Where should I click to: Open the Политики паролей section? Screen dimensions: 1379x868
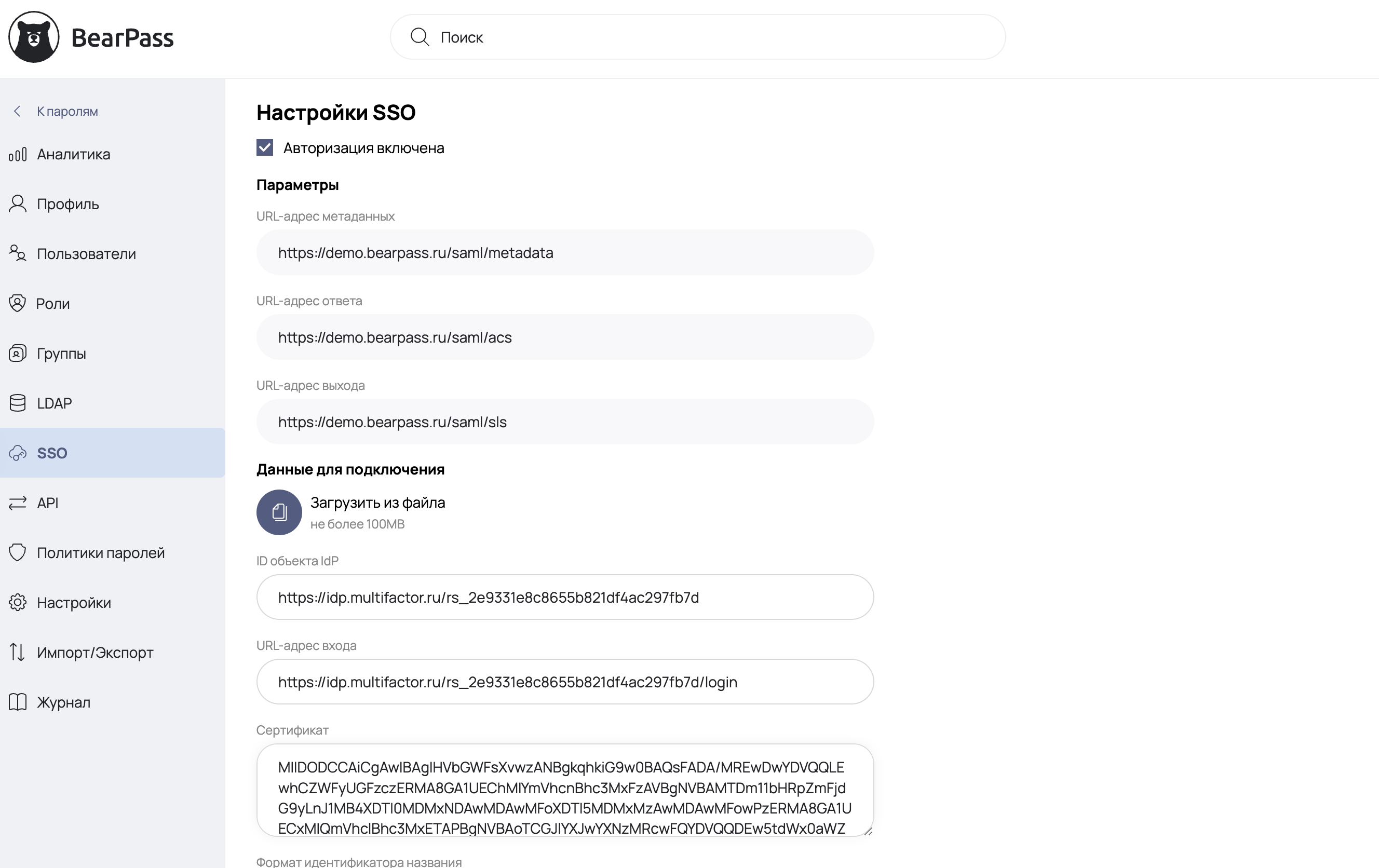point(101,552)
